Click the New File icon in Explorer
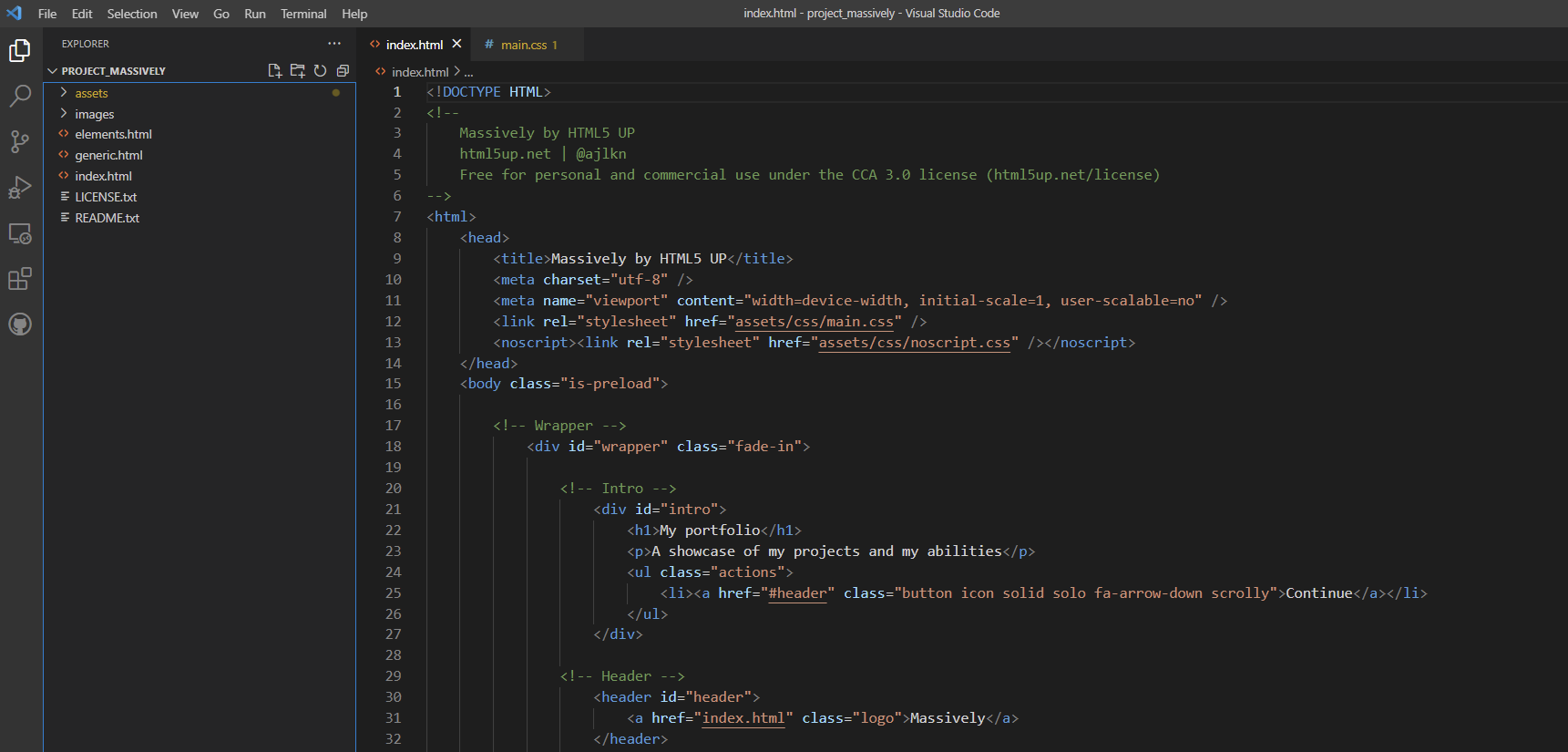1568x752 pixels. coord(274,71)
